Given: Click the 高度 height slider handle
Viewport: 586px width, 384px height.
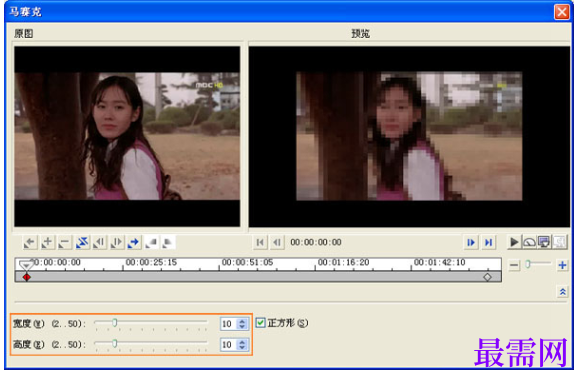Looking at the screenshot, I should pos(115,343).
